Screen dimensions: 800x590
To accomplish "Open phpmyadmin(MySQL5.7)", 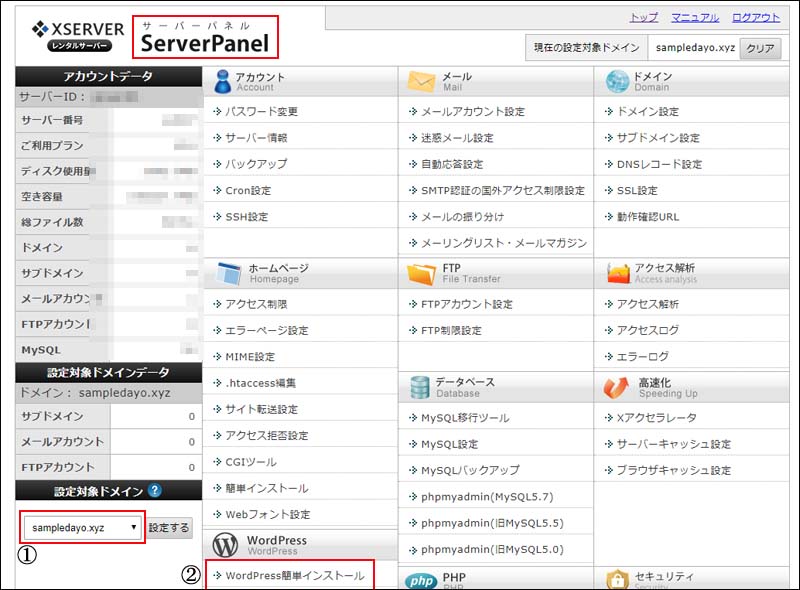I will [487, 497].
